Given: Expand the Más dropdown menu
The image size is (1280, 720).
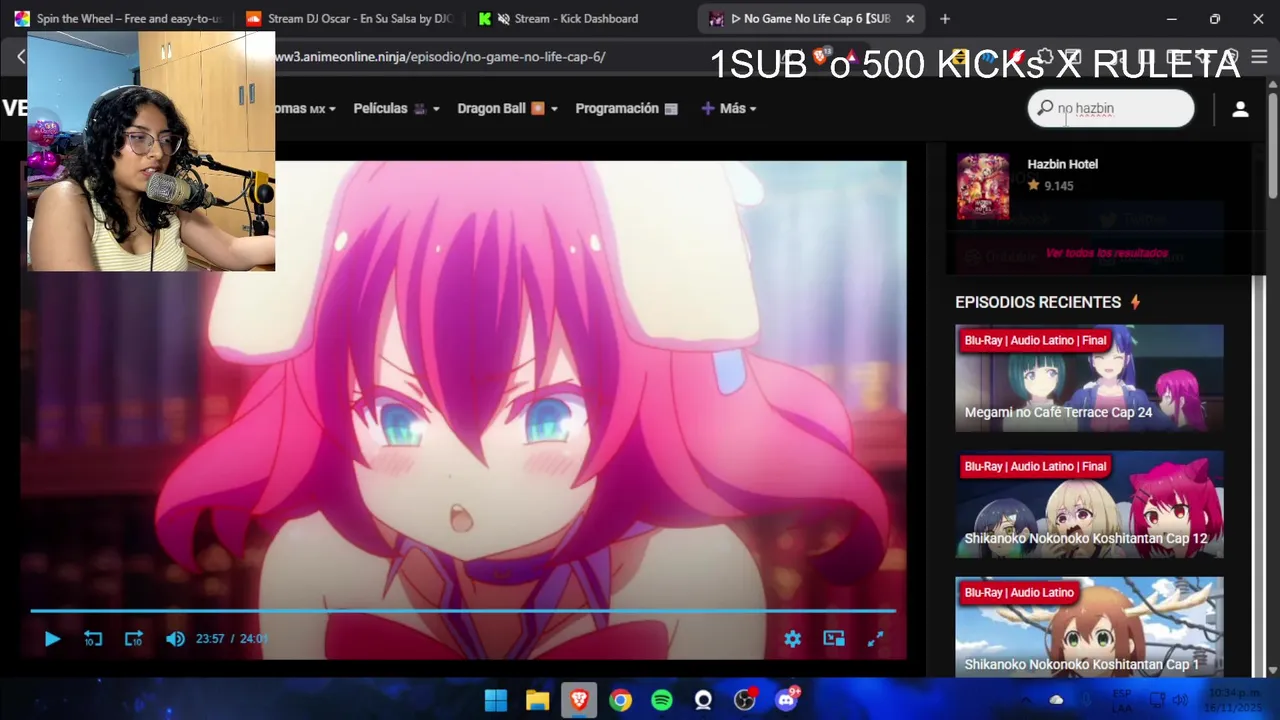Looking at the screenshot, I should [729, 108].
